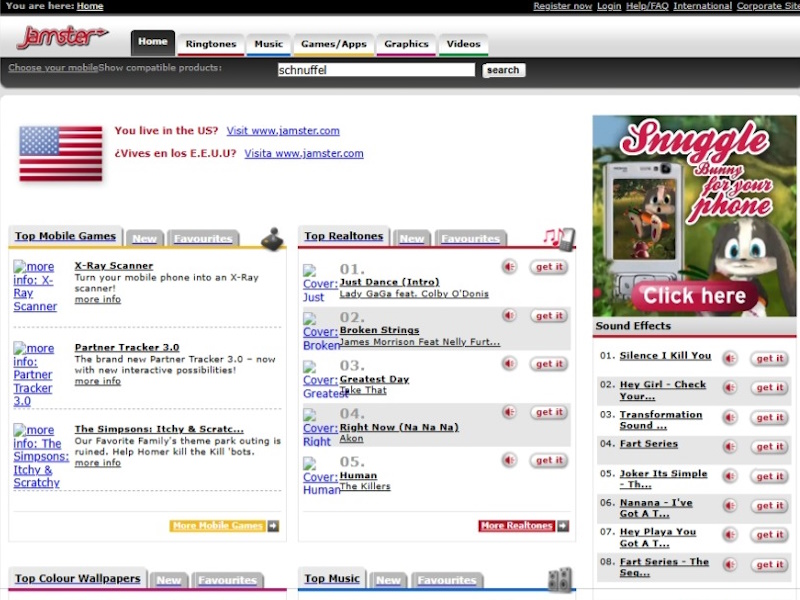Click the Jamster logo
Viewport: 800px width, 600px height.
(x=62, y=37)
